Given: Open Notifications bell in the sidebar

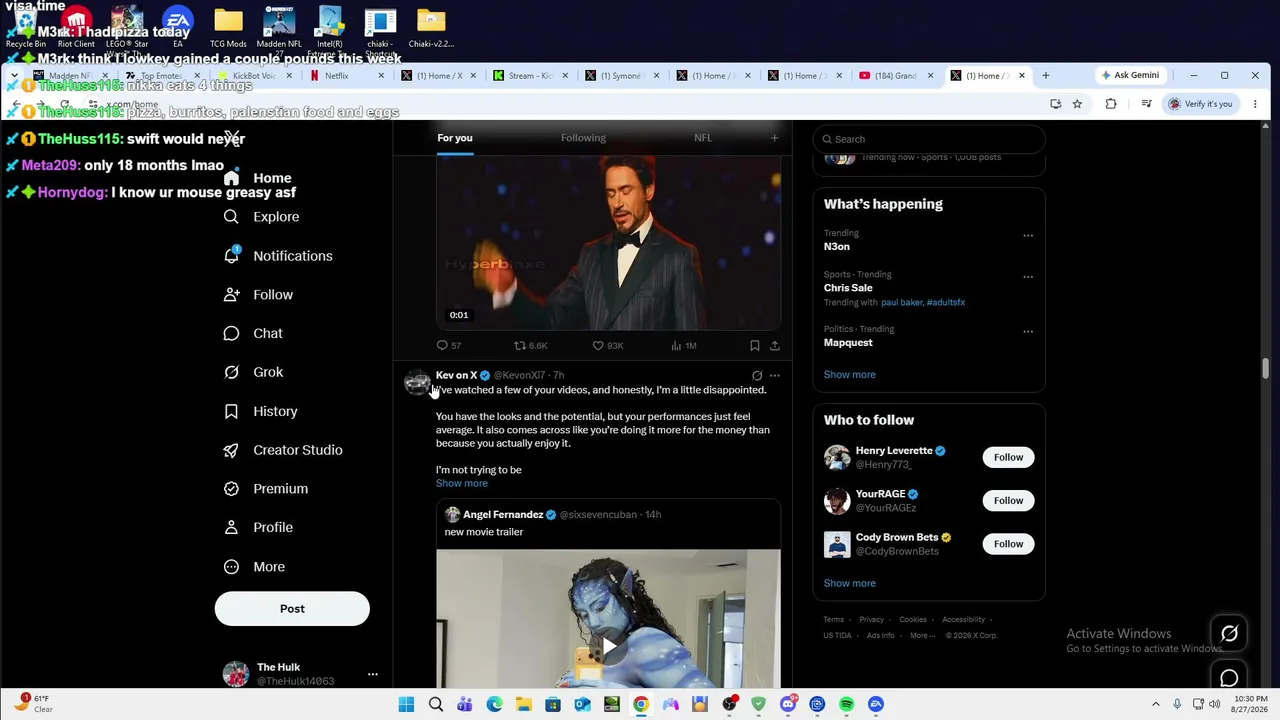Looking at the screenshot, I should coord(231,256).
